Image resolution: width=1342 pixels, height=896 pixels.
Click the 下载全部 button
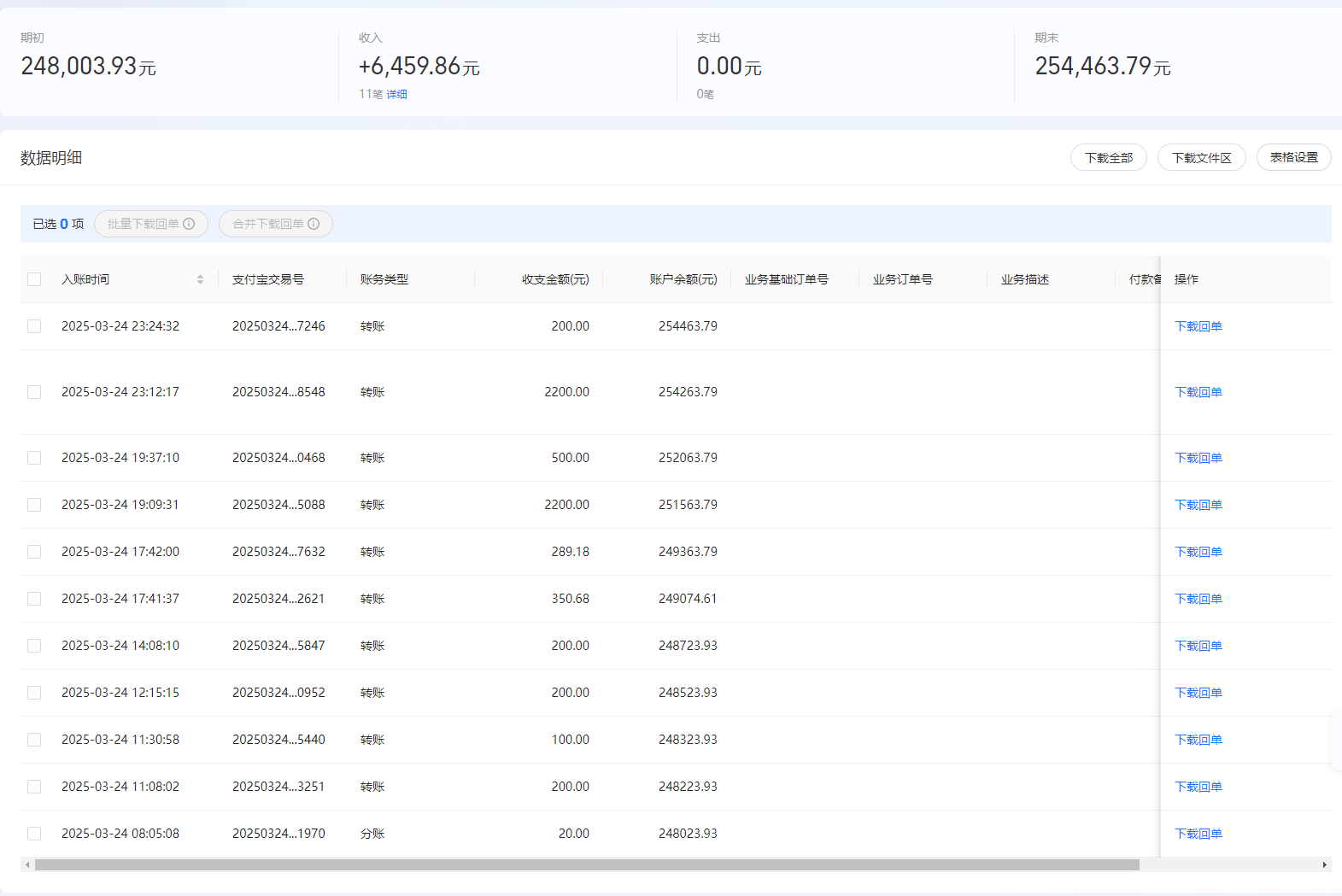point(1109,157)
